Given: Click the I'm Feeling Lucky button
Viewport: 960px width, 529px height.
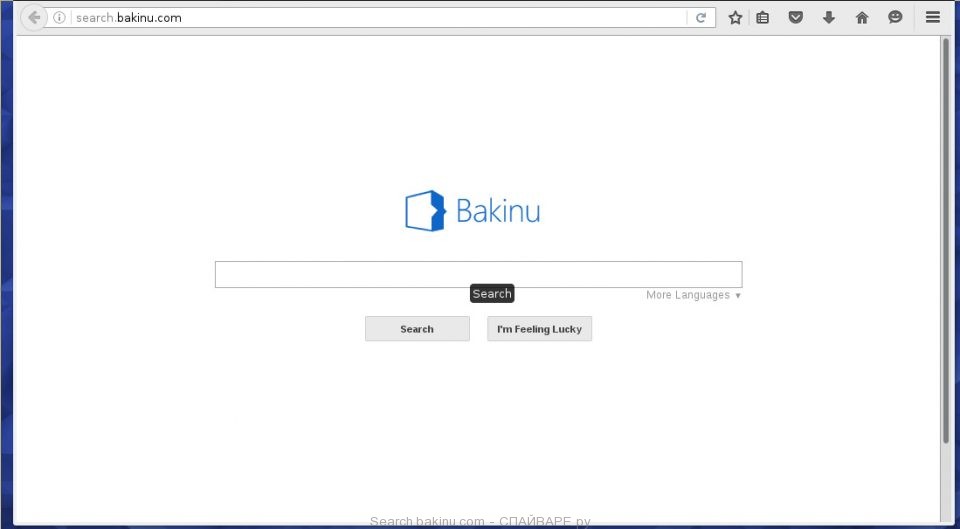Looking at the screenshot, I should pyautogui.click(x=539, y=329).
